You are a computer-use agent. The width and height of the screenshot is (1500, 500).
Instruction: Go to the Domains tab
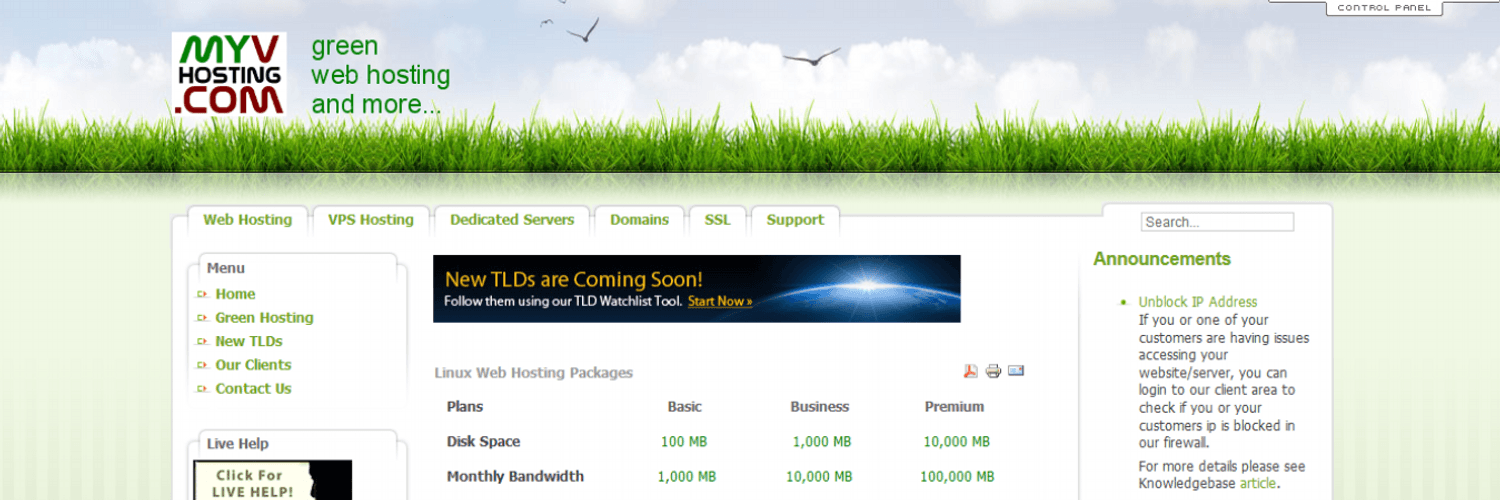coord(640,220)
